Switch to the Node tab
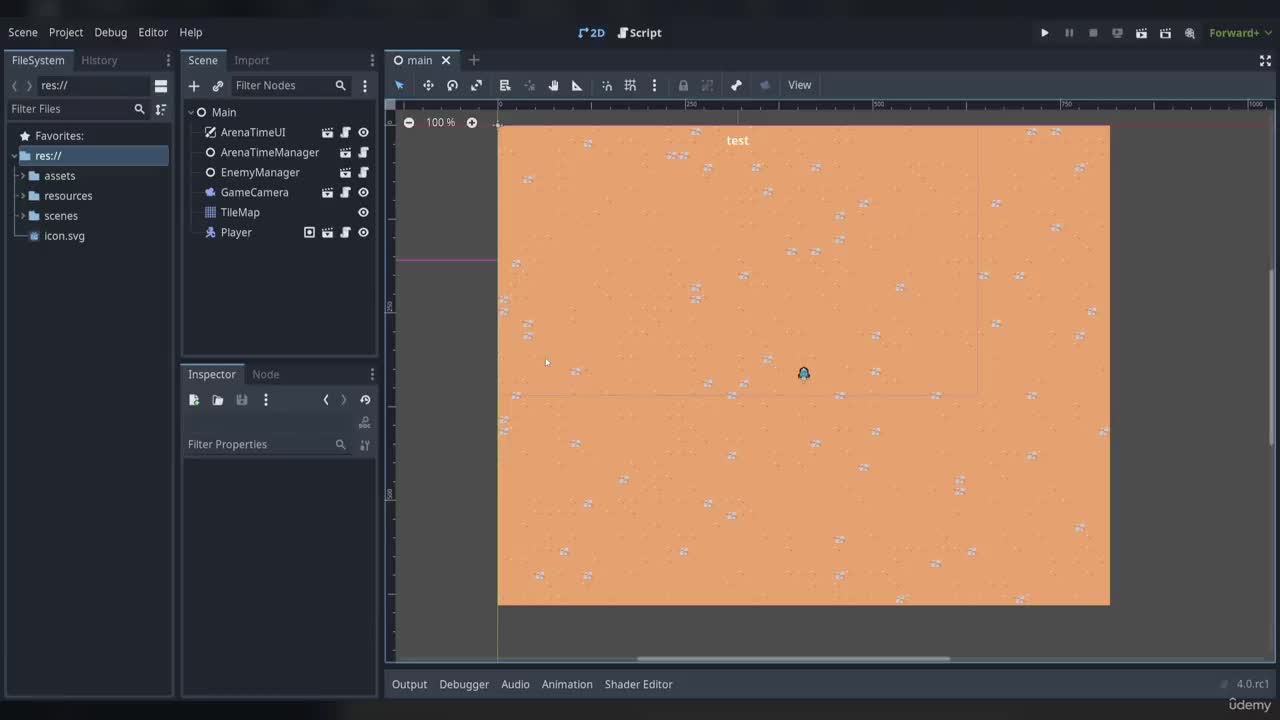 [x=266, y=374]
